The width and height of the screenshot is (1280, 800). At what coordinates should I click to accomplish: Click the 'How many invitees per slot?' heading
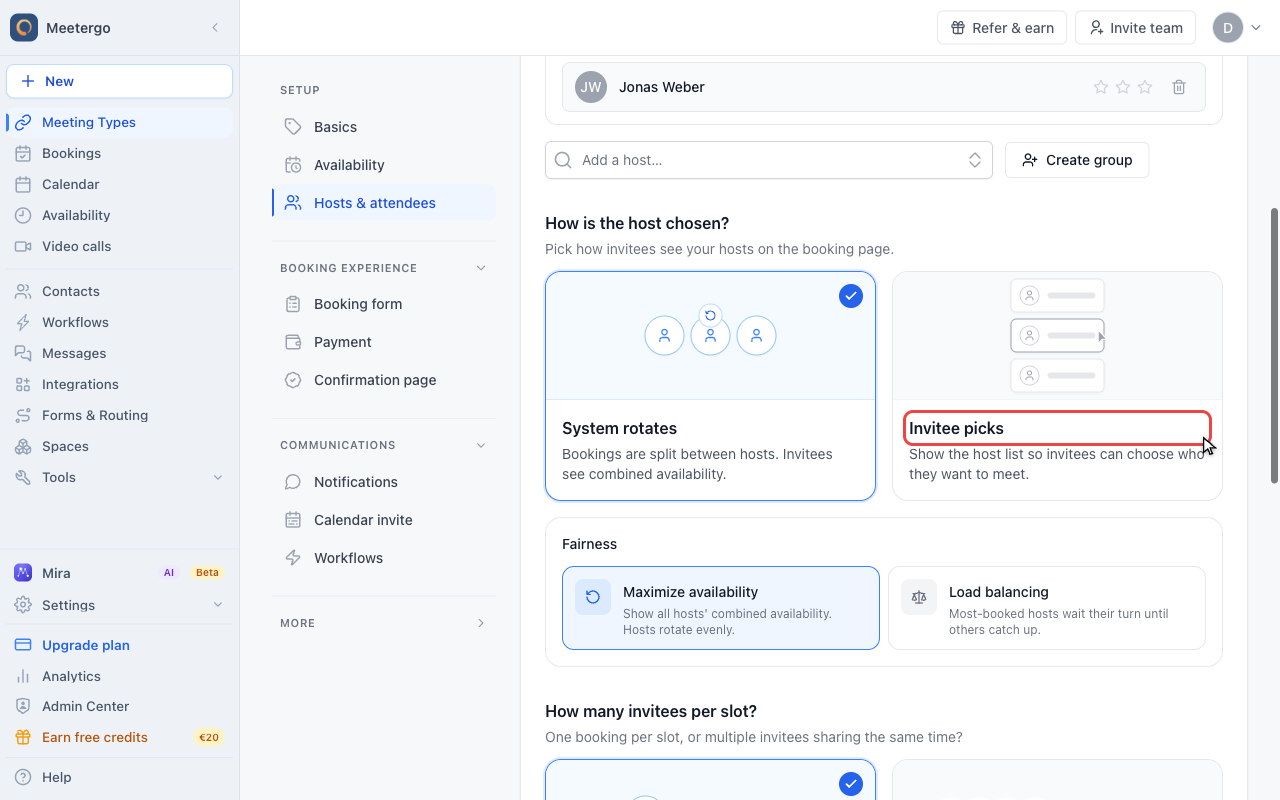651,711
